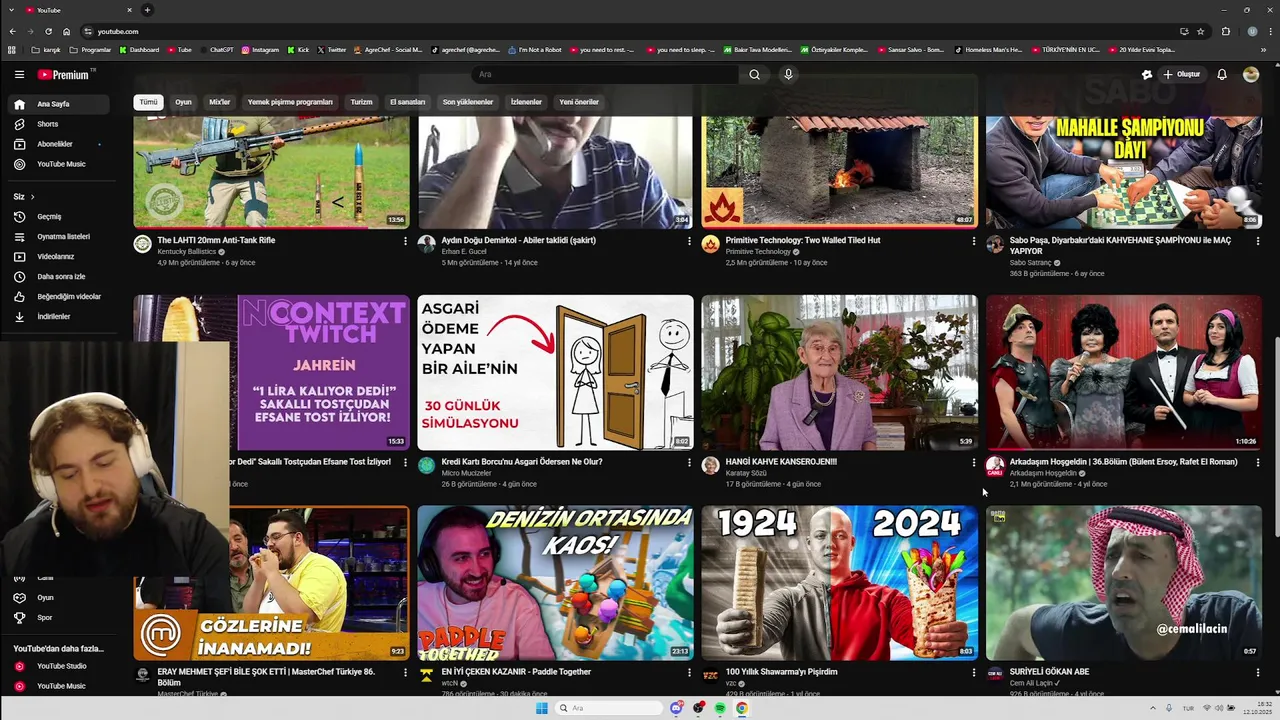Viewport: 1280px width, 720px height.
Task: Select the Yeni öneriler filter chip
Action: click(579, 102)
